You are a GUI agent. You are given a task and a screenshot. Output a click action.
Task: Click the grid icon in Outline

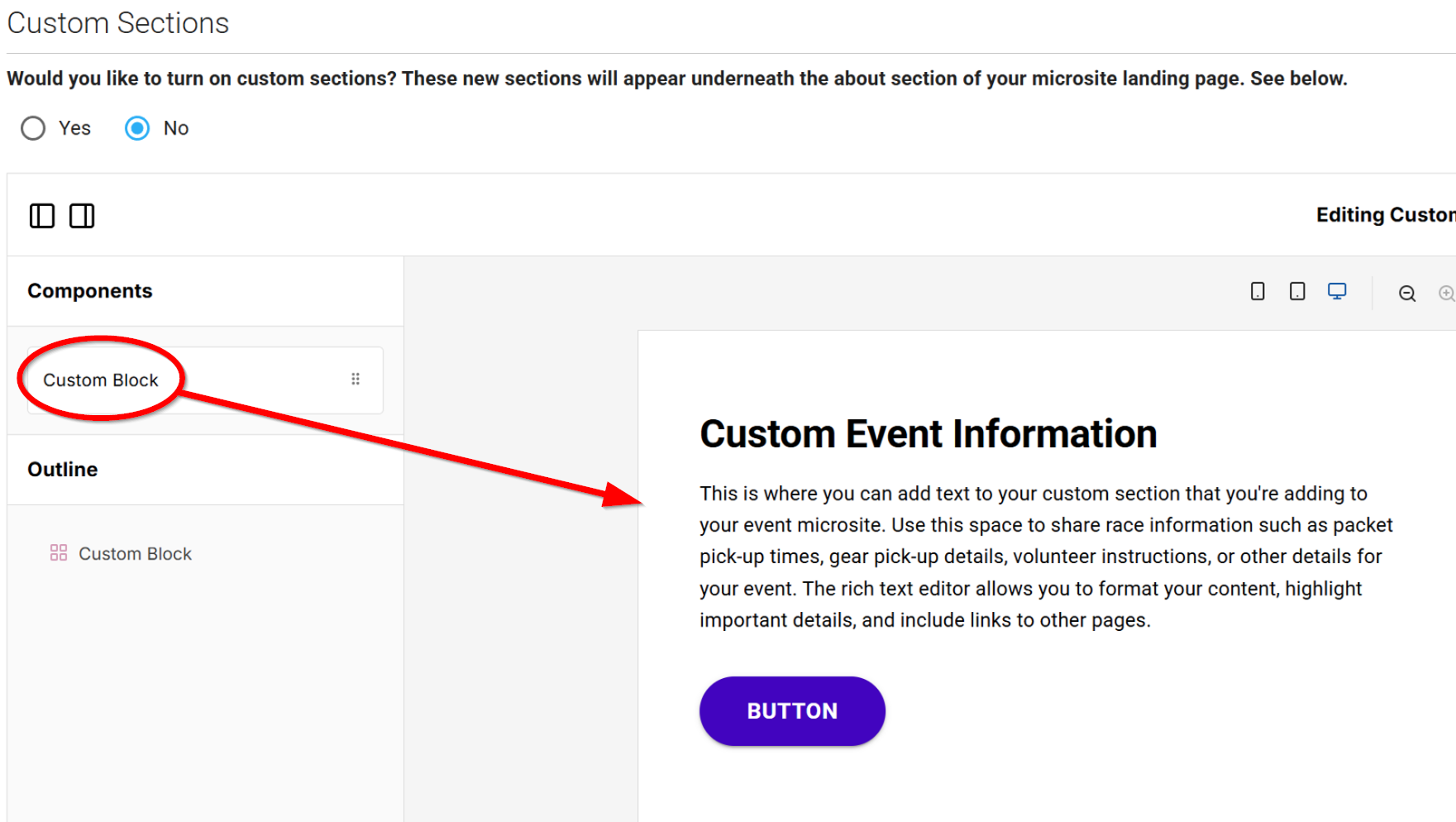click(59, 553)
